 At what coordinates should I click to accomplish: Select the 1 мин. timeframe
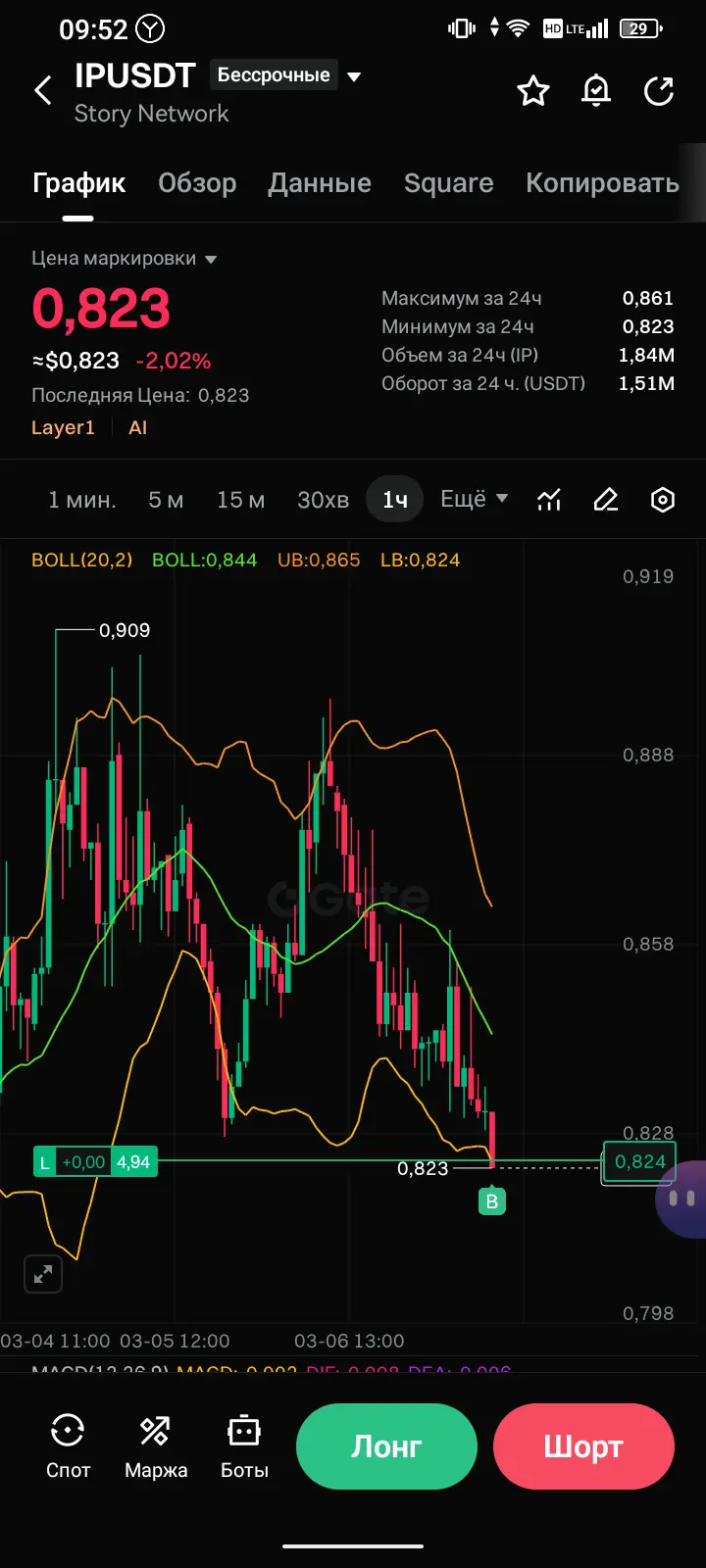point(82,500)
